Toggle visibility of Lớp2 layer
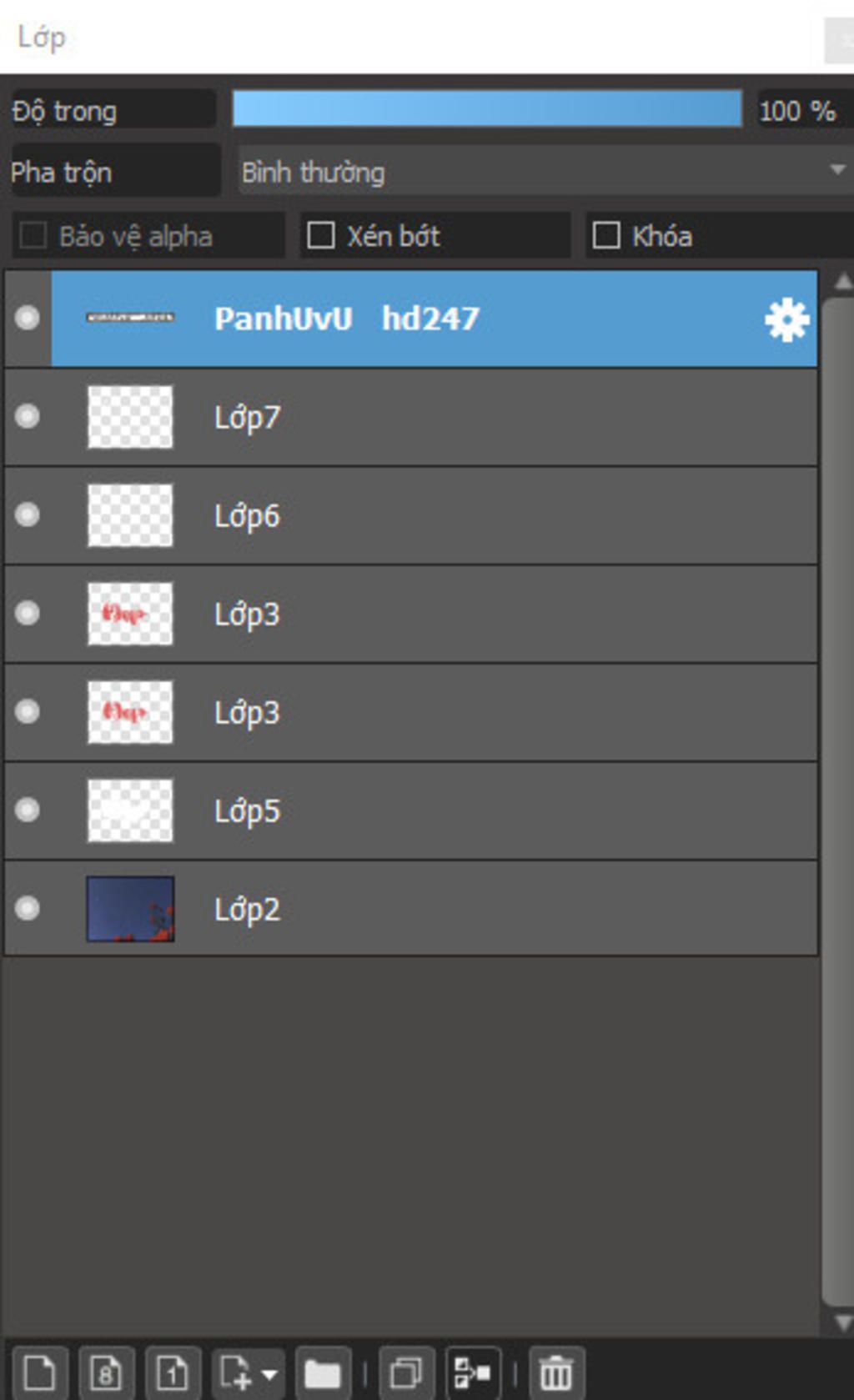Screen dimensions: 854x1400 click(x=28, y=908)
